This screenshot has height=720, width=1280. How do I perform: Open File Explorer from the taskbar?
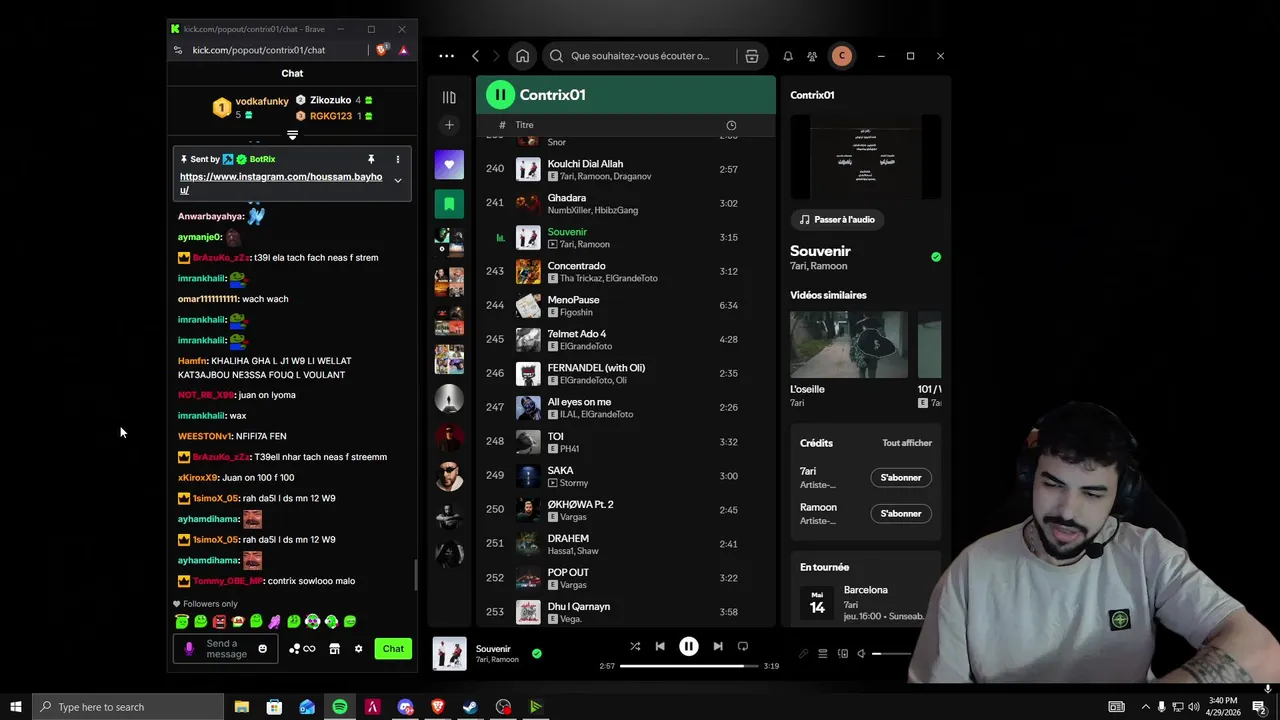[242, 707]
